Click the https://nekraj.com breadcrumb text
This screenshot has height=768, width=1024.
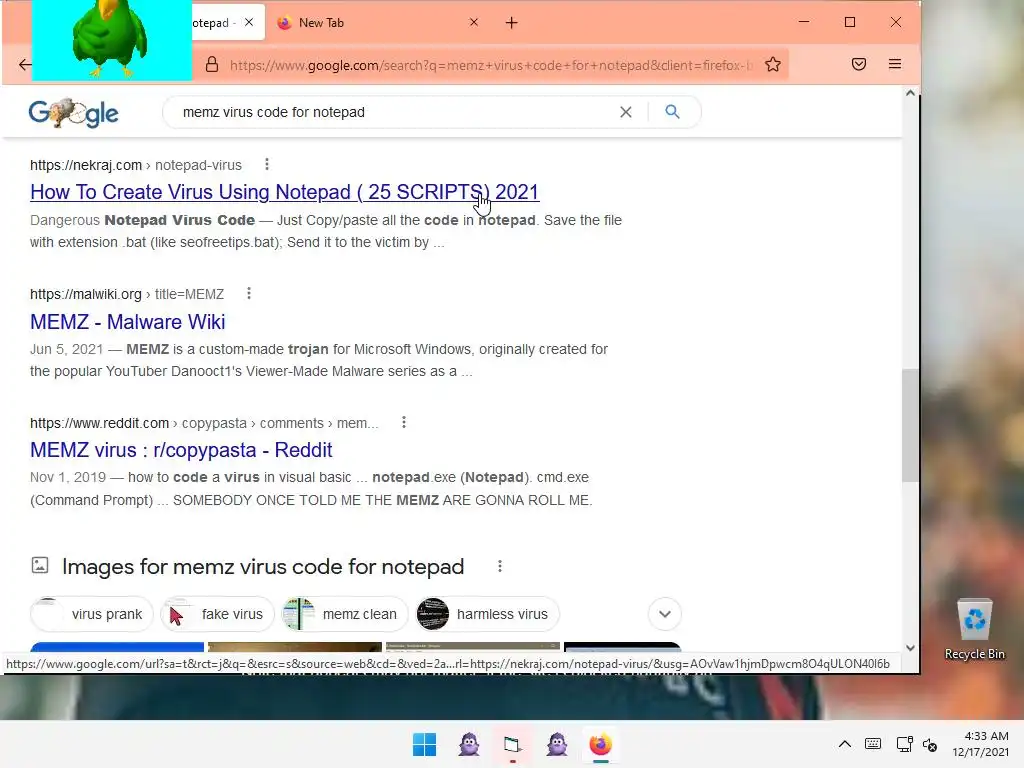click(x=86, y=165)
